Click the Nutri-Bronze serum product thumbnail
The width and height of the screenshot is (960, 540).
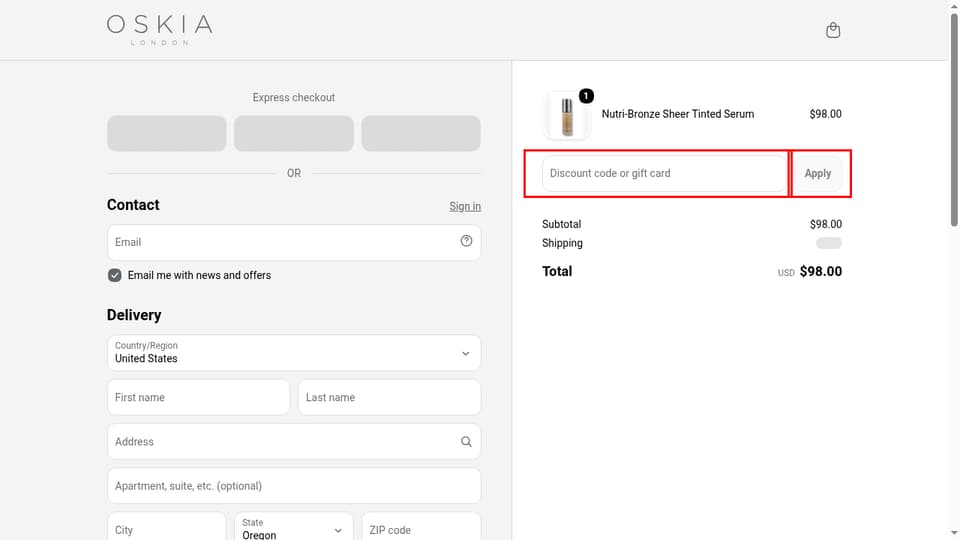567,116
